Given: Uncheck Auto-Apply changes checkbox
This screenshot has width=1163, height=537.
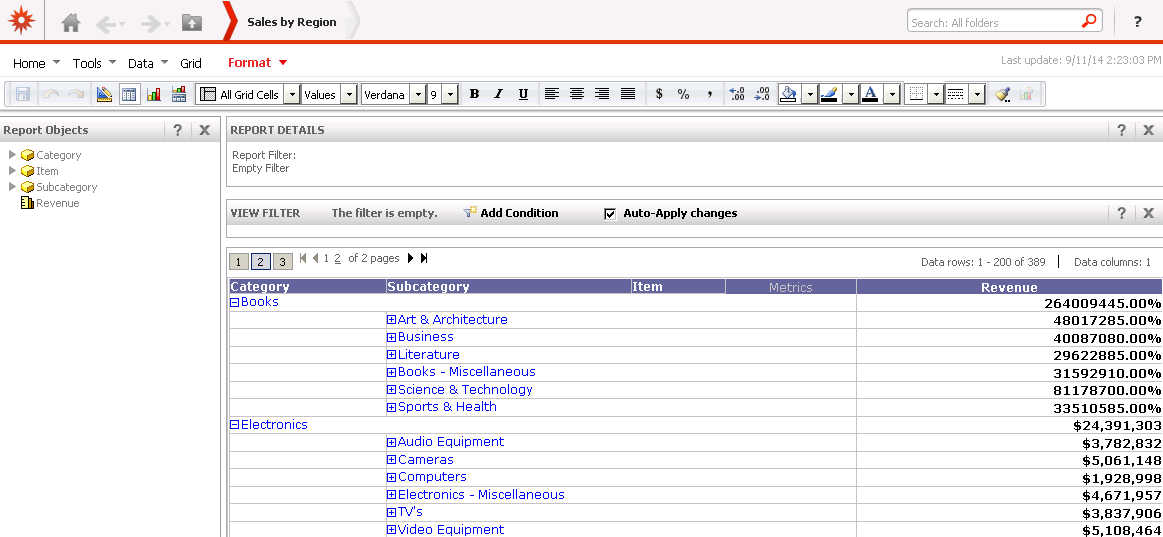Looking at the screenshot, I should 610,214.
